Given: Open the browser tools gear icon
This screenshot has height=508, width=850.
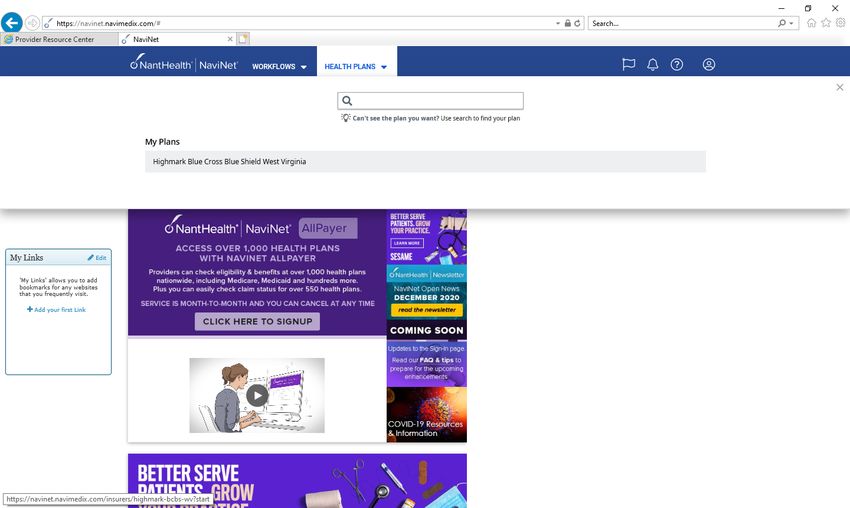Looking at the screenshot, I should point(840,23).
